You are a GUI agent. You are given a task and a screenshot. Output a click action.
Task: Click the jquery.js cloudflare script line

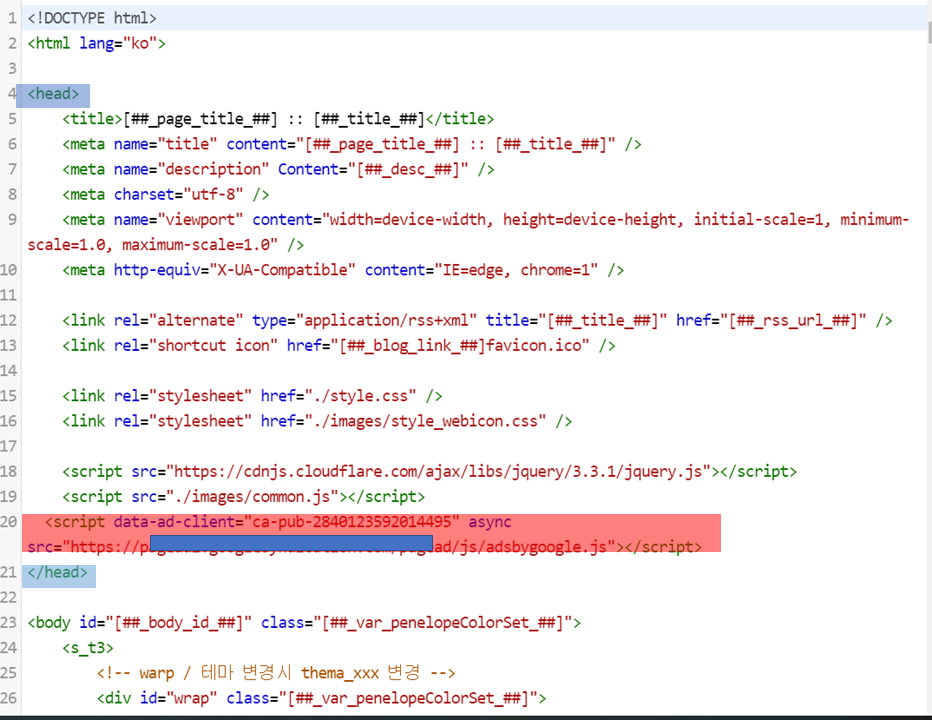pyautogui.click(x=429, y=471)
